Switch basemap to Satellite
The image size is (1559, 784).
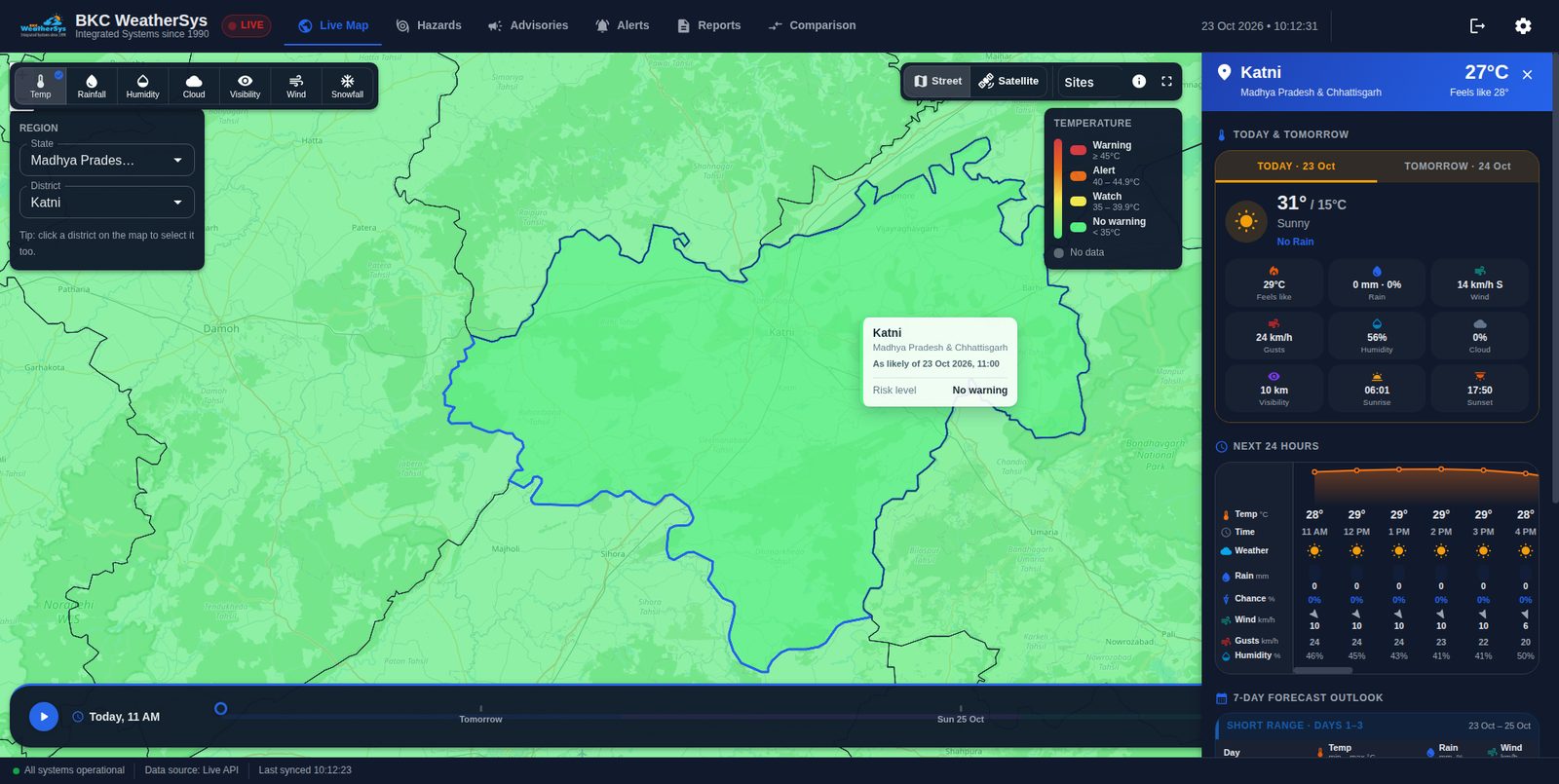pos(1008,82)
